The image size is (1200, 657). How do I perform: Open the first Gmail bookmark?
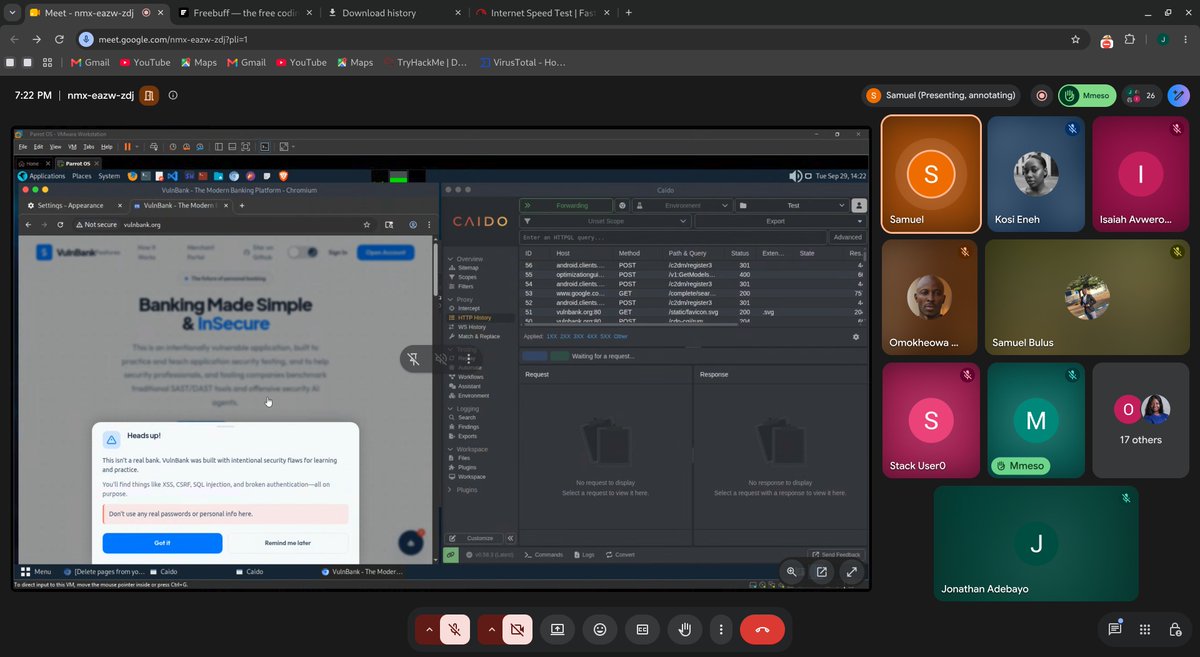(x=89, y=62)
